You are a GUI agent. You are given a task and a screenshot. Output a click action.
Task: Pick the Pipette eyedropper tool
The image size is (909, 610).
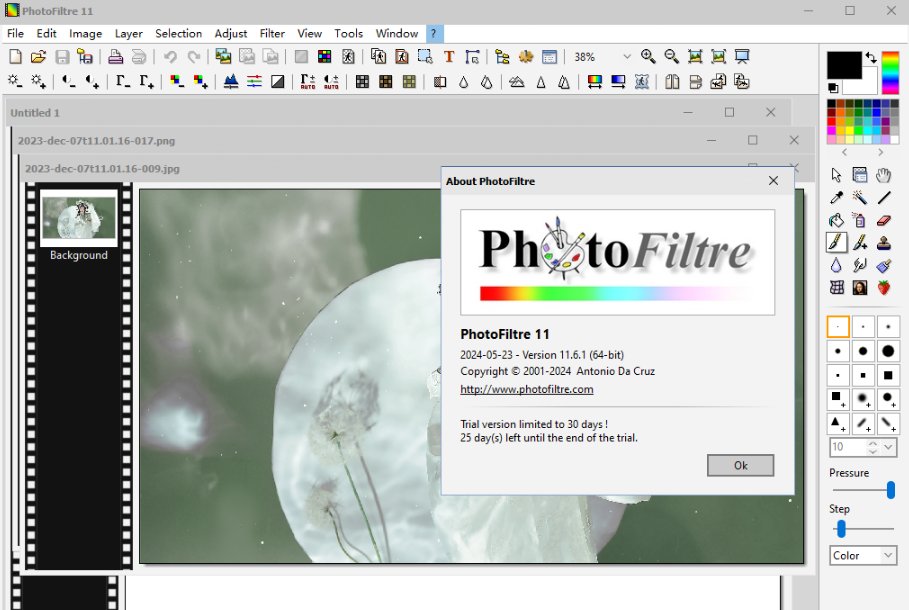[837, 198]
